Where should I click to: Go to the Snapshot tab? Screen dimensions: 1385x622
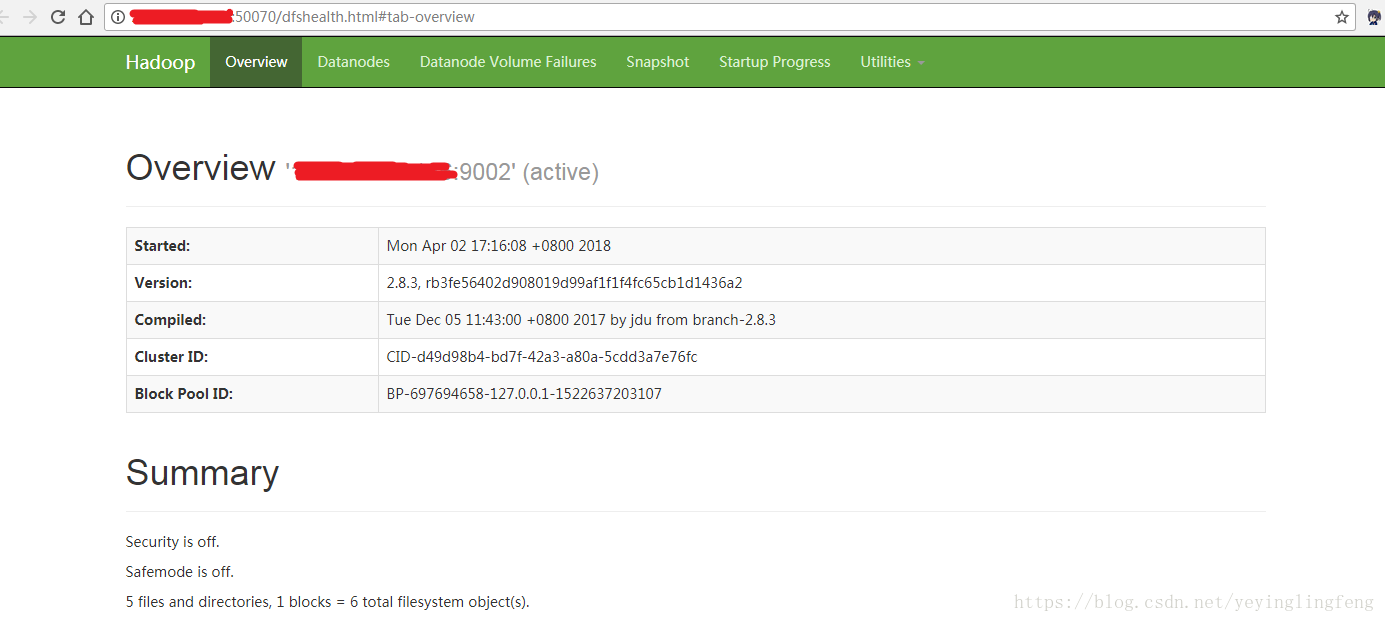point(658,62)
